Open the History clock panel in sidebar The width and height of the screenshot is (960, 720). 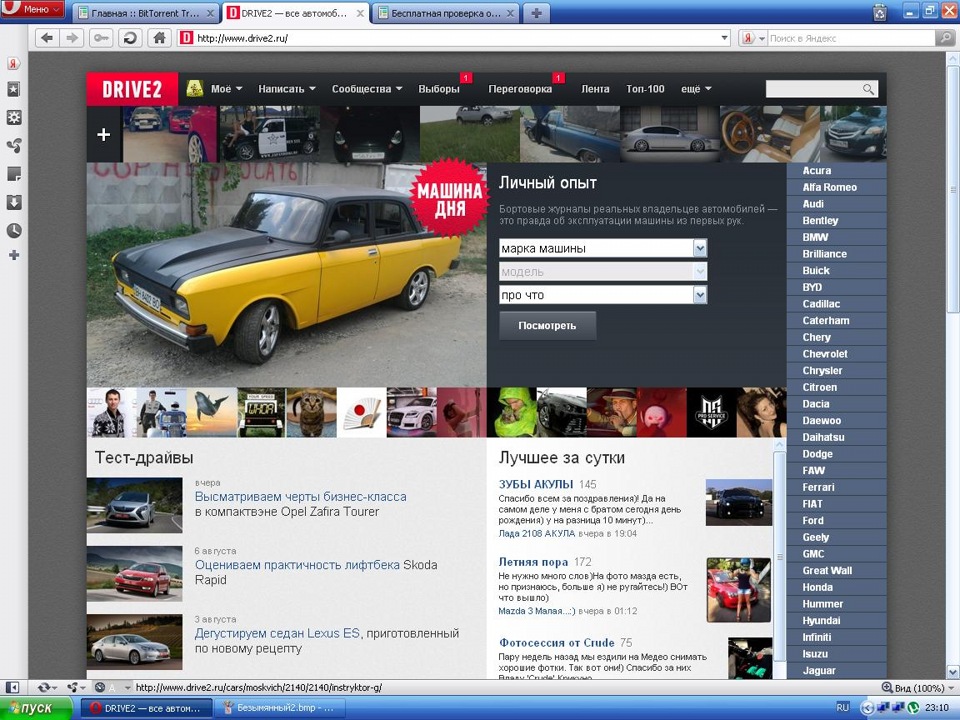pyautogui.click(x=13, y=230)
